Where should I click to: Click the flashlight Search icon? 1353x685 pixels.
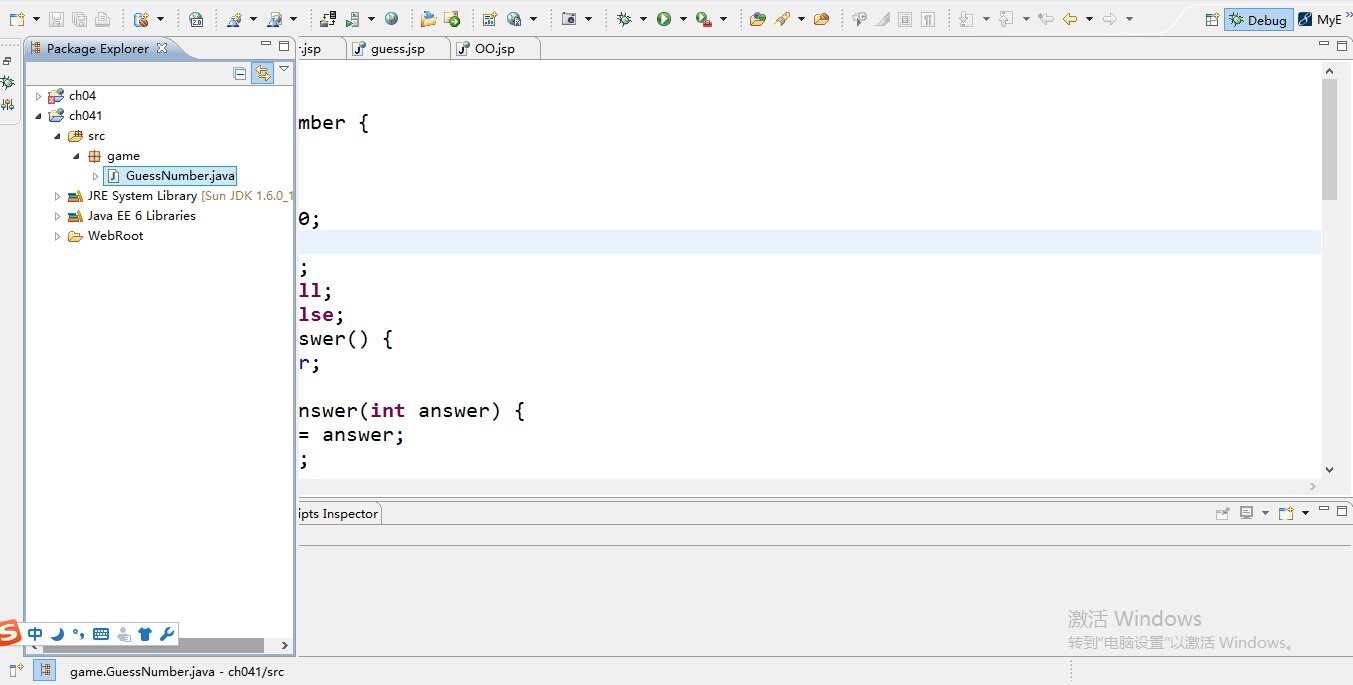coord(784,19)
